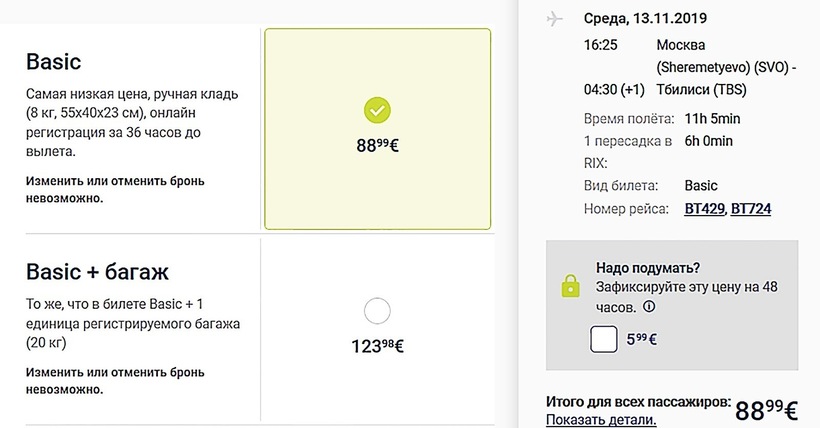The width and height of the screenshot is (820, 428).
Task: Open the BT724 flight number link
Action: 751,209
